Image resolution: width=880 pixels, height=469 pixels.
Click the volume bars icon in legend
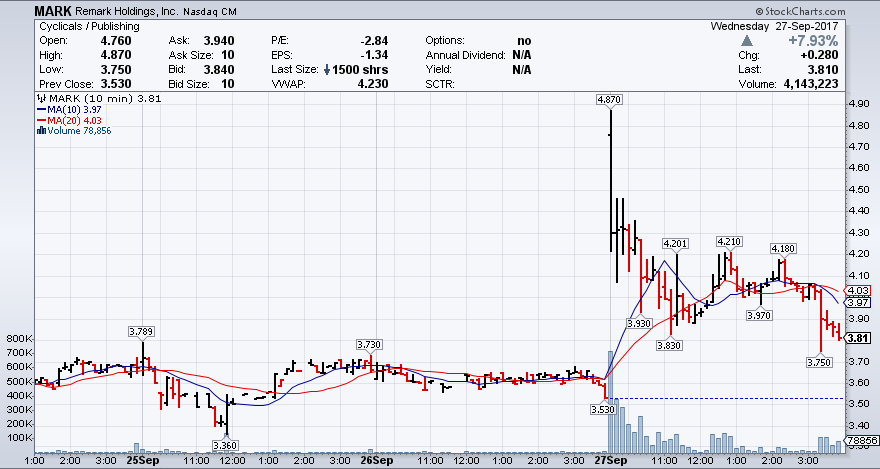40,130
